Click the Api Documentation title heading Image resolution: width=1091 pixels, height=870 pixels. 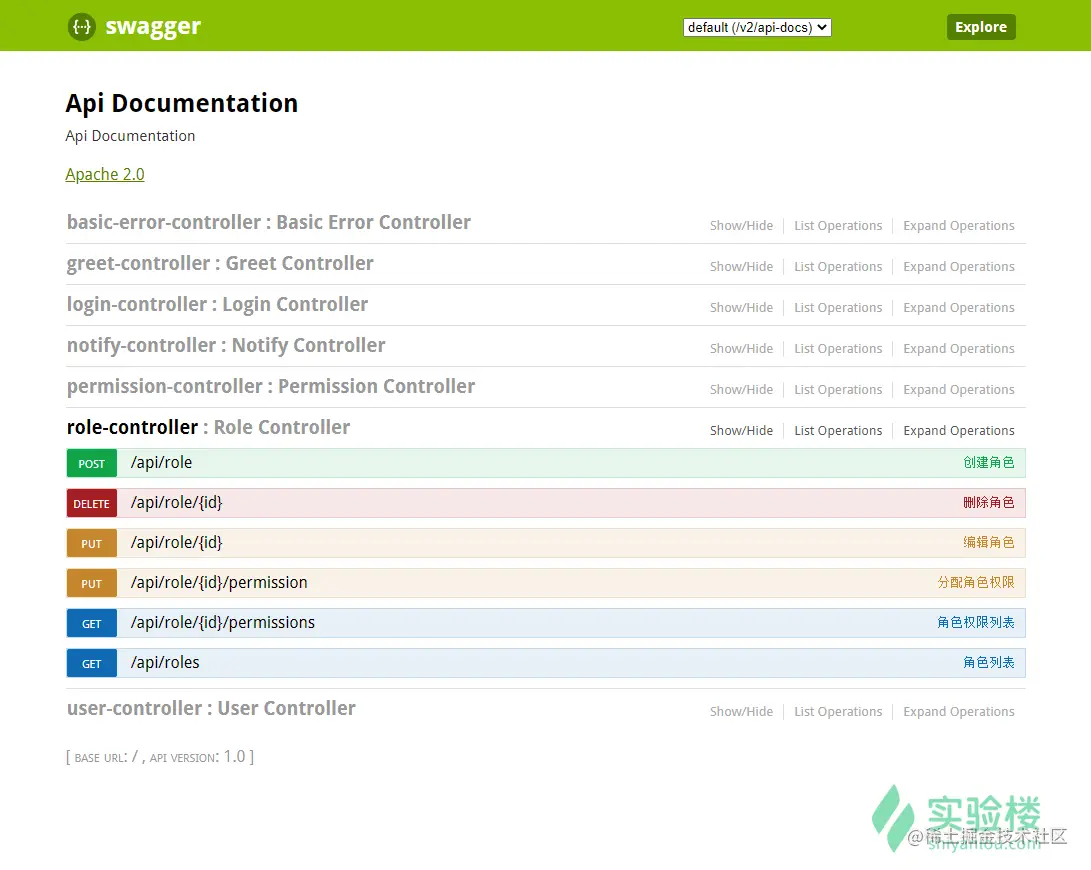coord(182,103)
